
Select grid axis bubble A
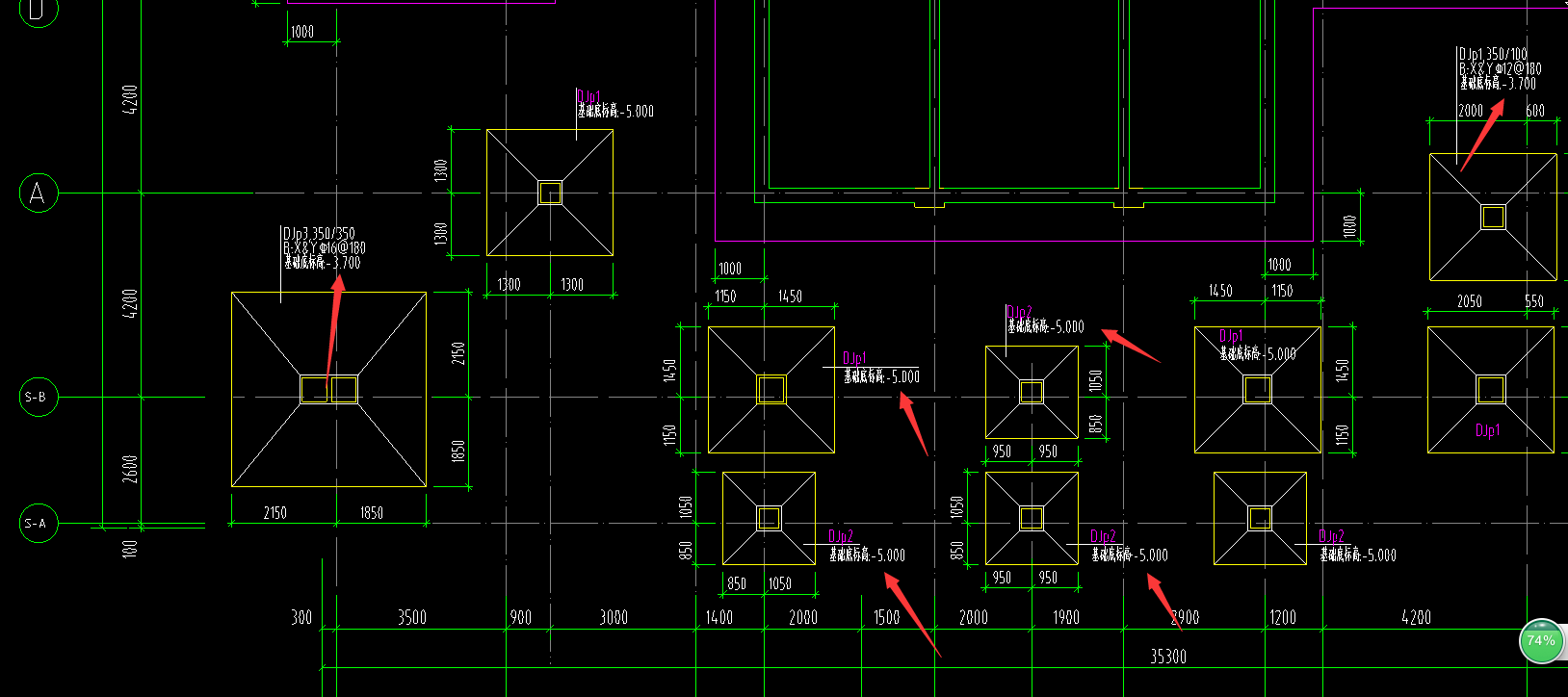click(39, 194)
